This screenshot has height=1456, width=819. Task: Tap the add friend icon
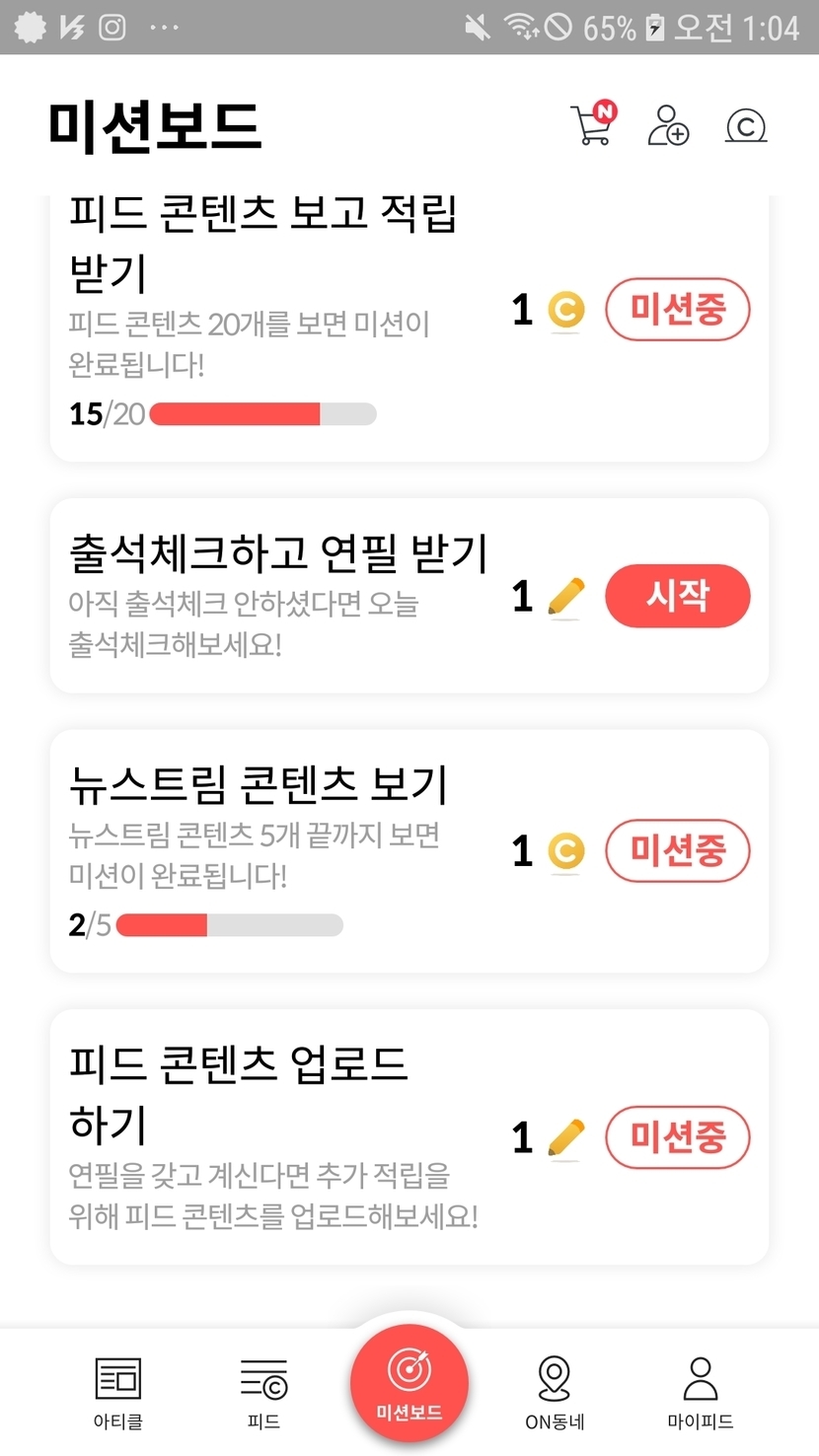click(668, 125)
